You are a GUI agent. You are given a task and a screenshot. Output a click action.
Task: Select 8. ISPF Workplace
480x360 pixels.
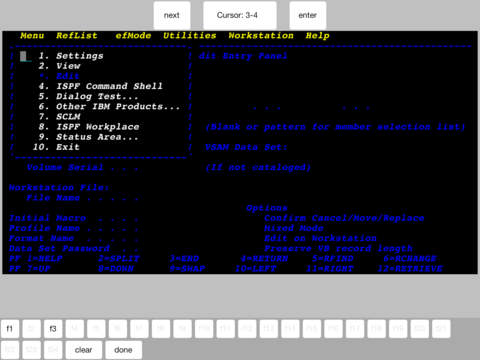click(x=89, y=127)
